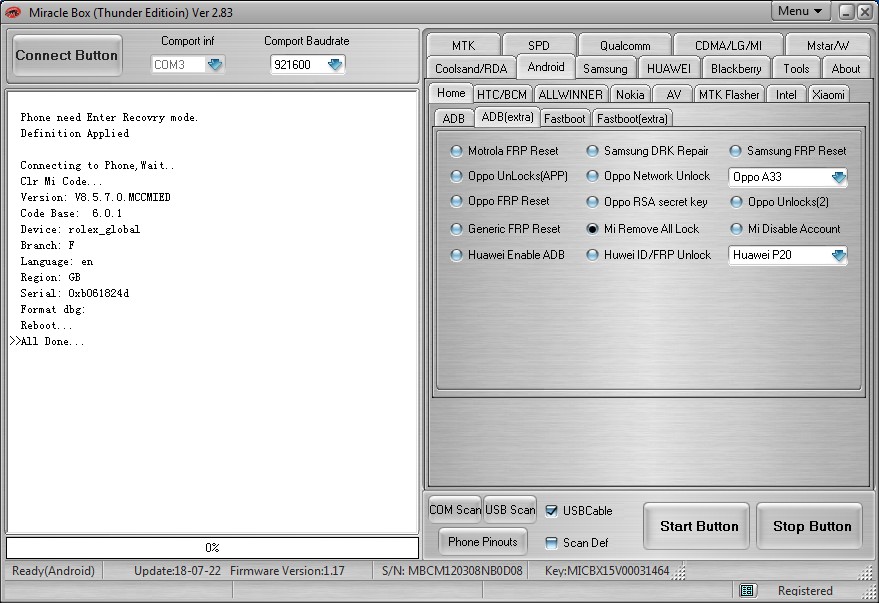Open the AV sub-tab

[x=674, y=95]
